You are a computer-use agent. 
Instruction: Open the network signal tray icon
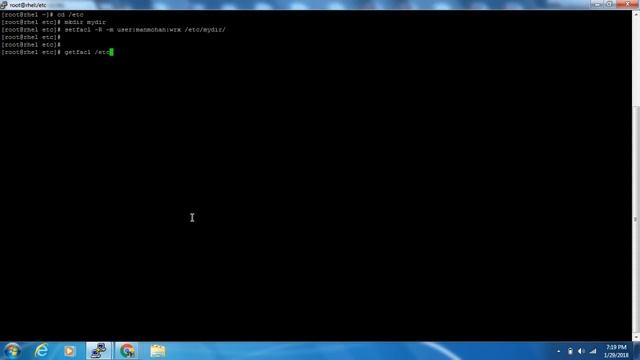pyautogui.click(x=593, y=351)
